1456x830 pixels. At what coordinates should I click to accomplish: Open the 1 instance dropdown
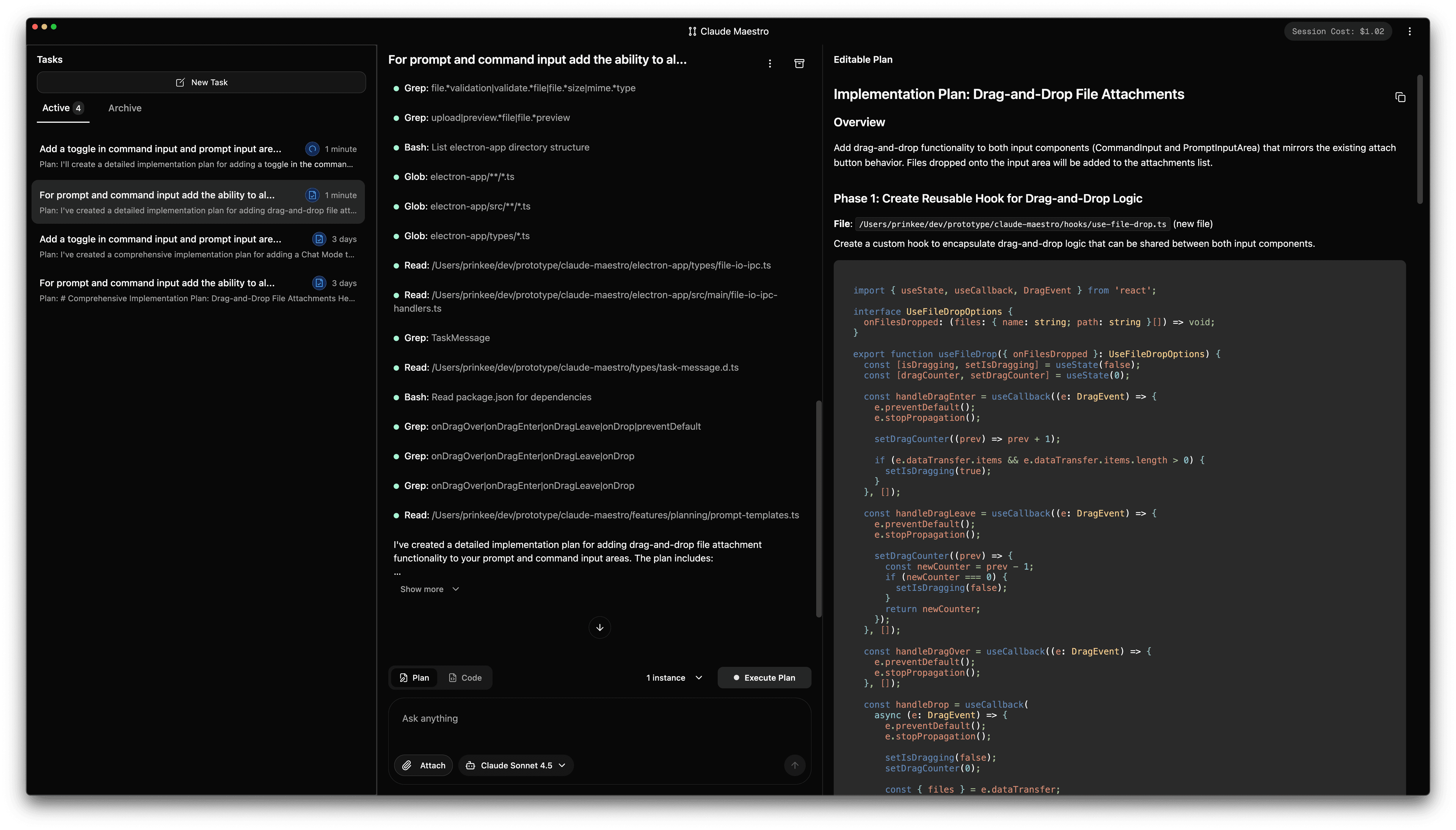point(673,677)
